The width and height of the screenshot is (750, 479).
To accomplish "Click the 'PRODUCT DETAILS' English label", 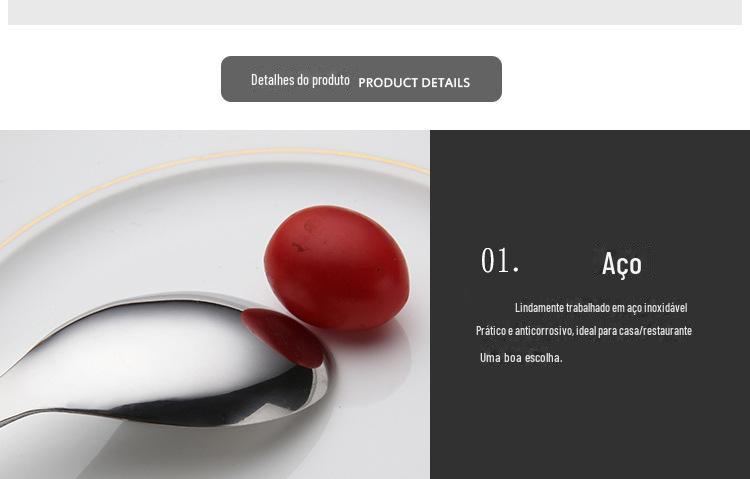I will point(414,83).
